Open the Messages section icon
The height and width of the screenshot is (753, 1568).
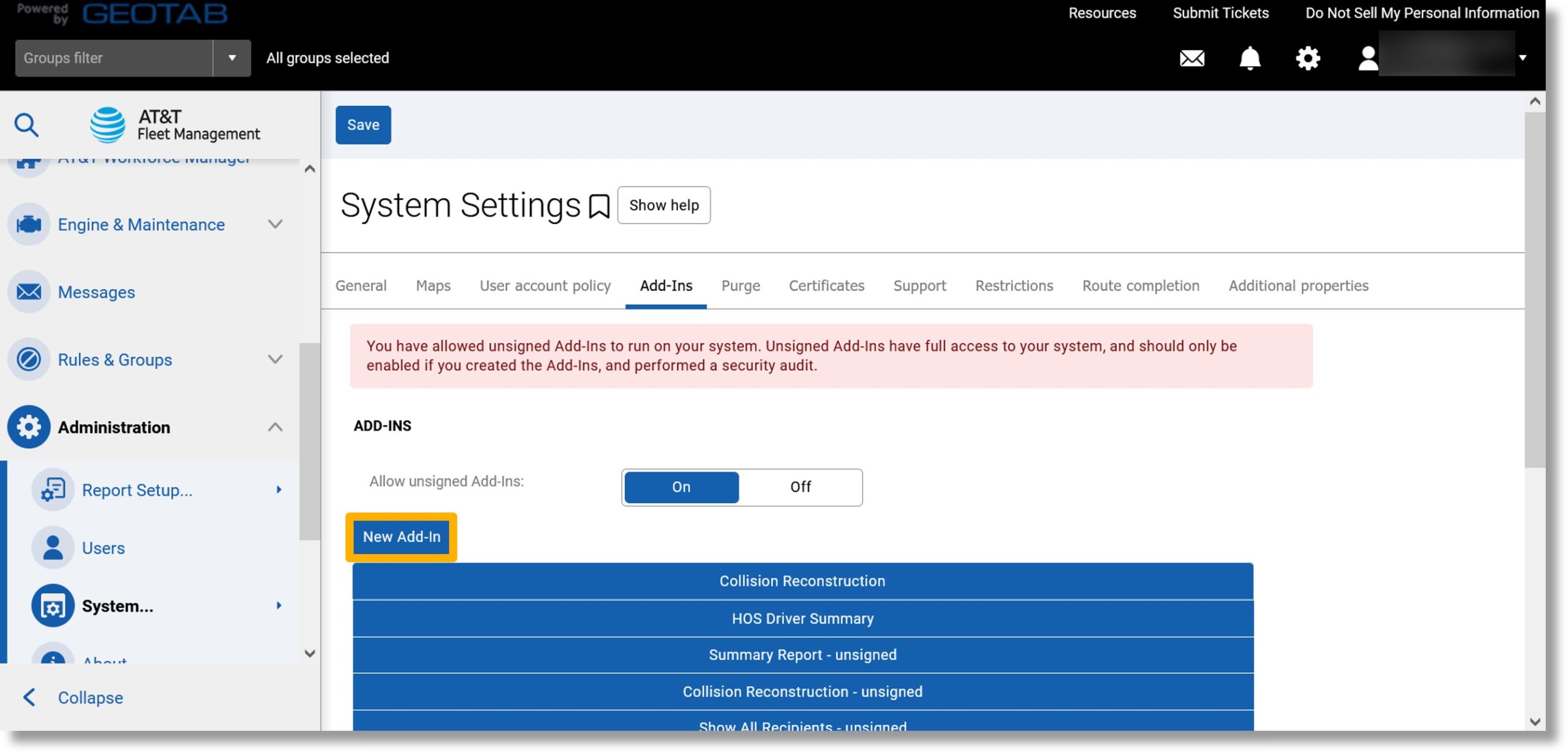[x=29, y=291]
